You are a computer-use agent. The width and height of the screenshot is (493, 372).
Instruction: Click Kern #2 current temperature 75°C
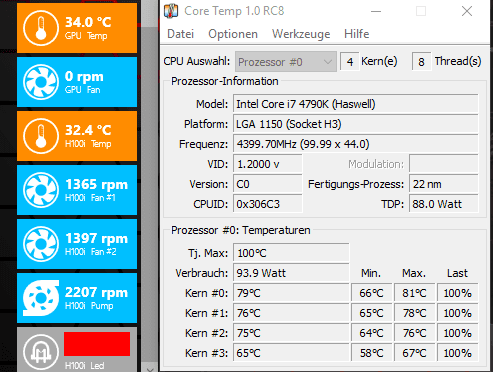click(x=291, y=333)
